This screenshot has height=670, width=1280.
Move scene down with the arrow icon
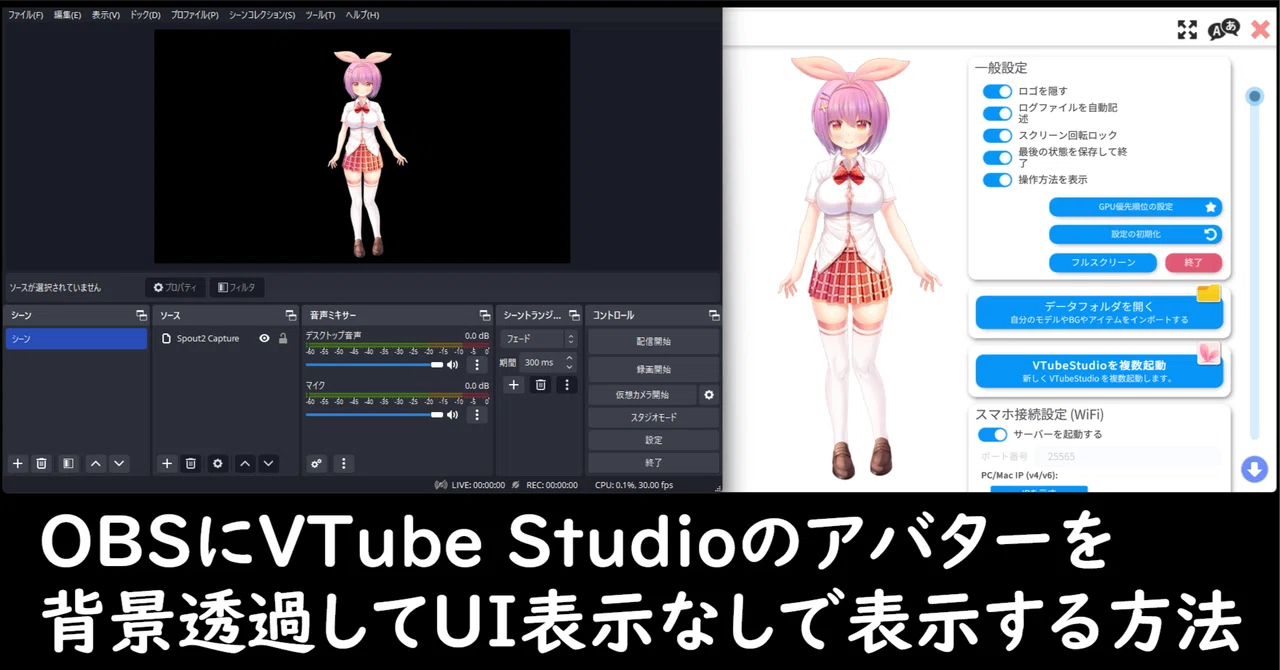(119, 463)
